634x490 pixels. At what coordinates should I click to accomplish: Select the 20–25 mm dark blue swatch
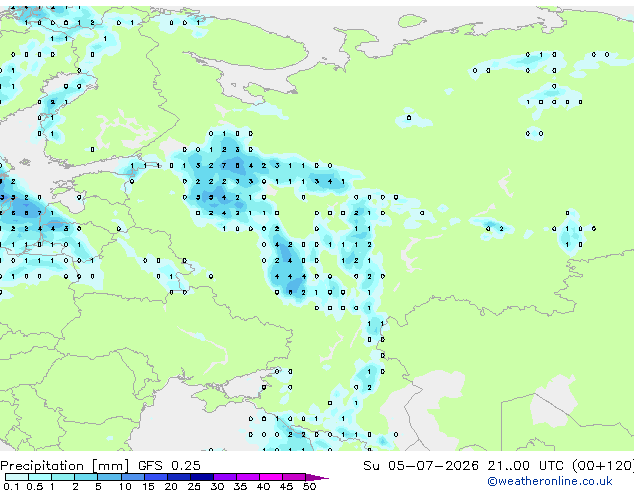179,477
